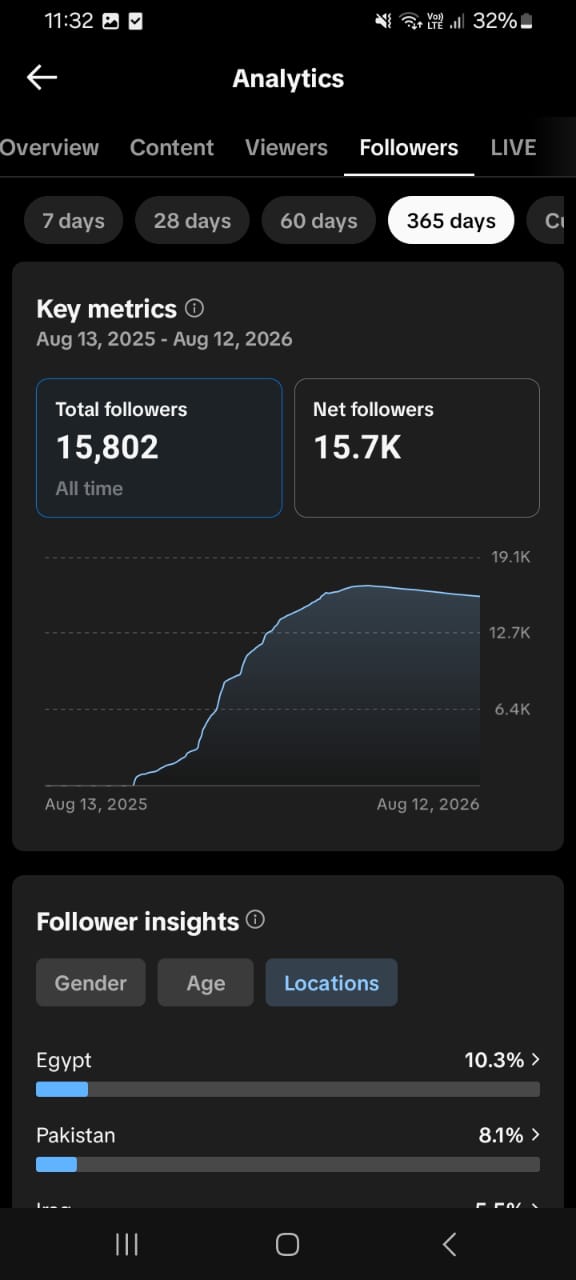Select the 7 days range
Screen dimensions: 576x1280
click(x=74, y=221)
